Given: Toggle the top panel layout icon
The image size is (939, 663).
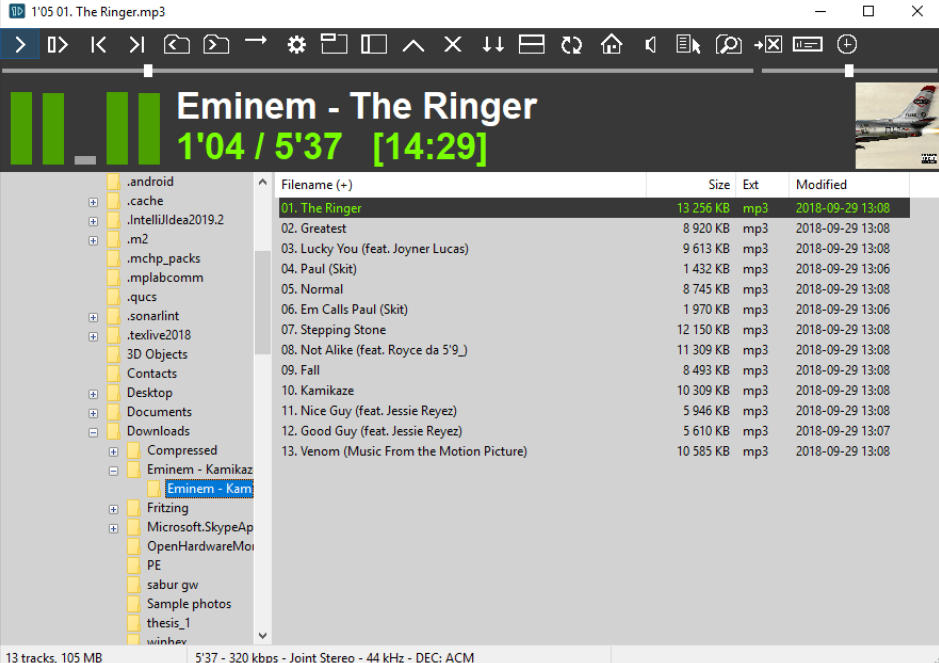Looking at the screenshot, I should (334, 44).
